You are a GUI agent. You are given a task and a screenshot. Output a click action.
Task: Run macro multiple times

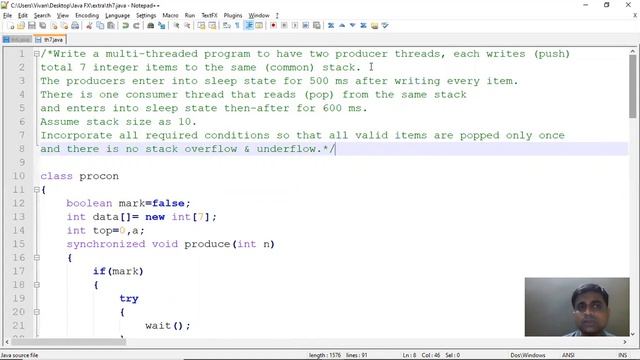pos(305,26)
